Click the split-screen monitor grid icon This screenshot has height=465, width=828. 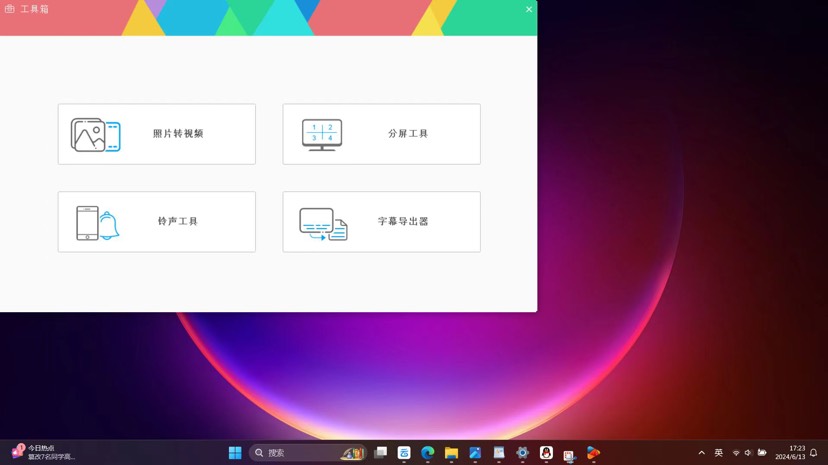point(322,135)
